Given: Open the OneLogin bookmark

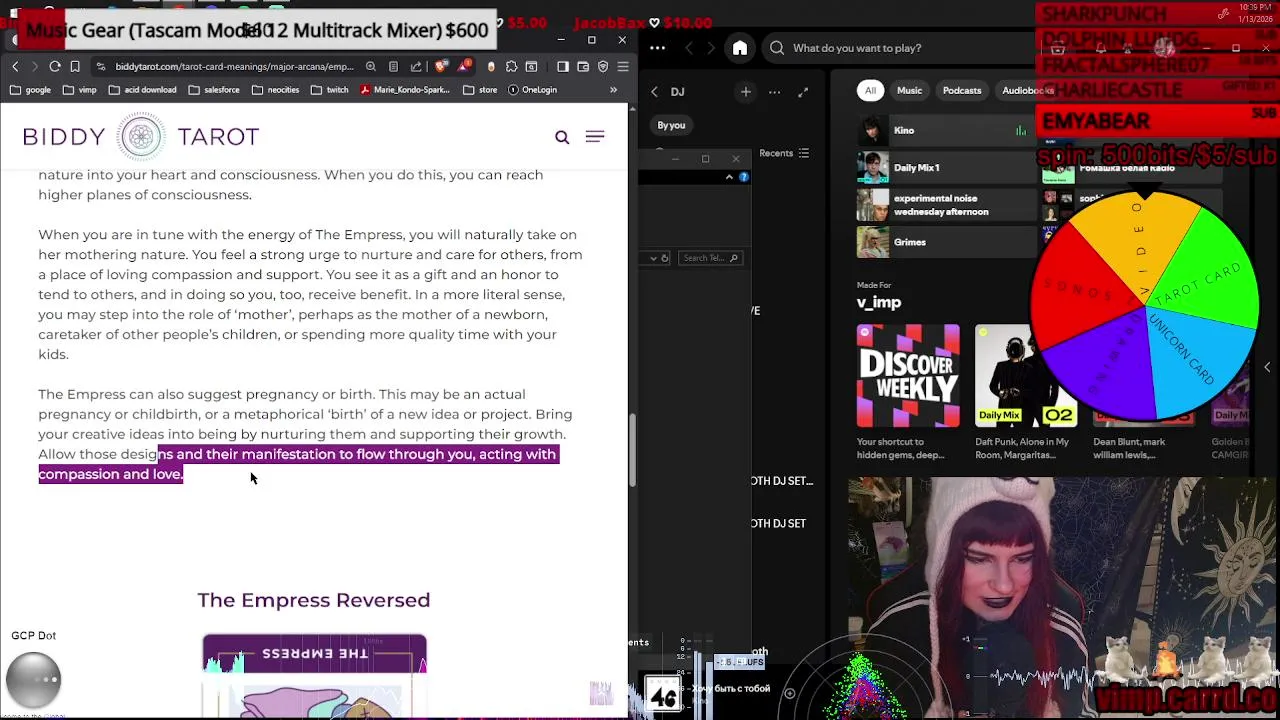Looking at the screenshot, I should coord(532,89).
